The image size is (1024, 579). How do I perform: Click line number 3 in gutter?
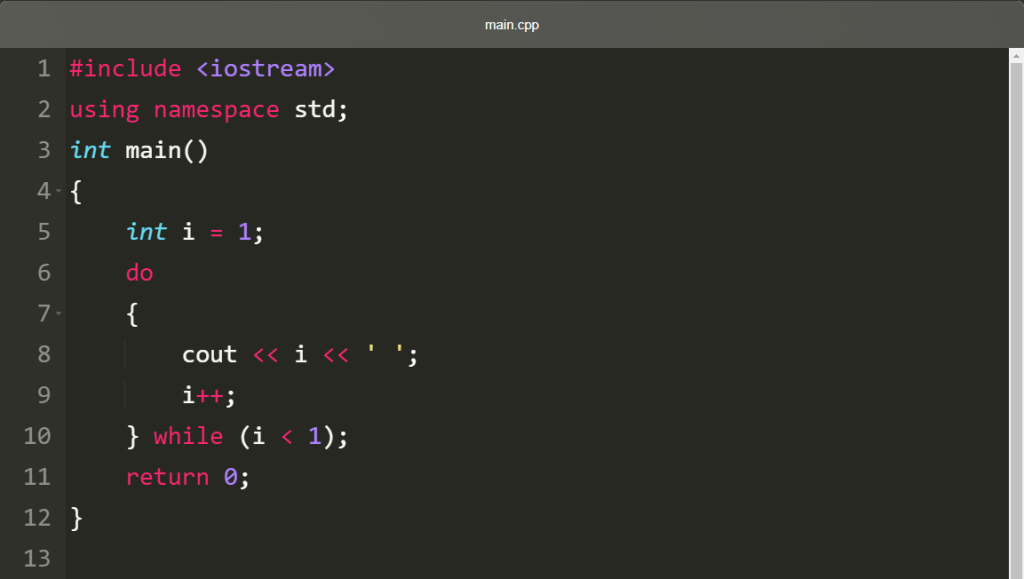(44, 150)
